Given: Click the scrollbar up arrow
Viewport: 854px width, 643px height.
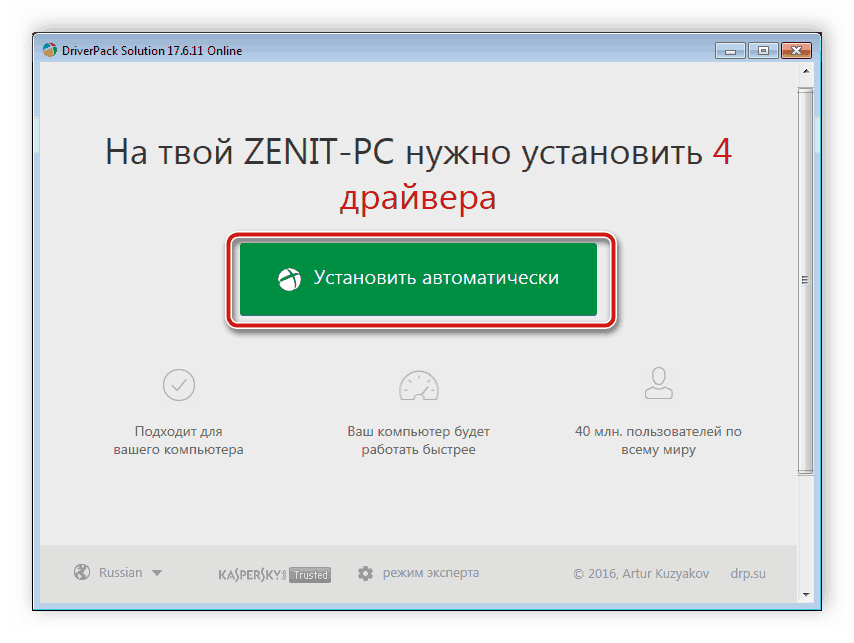Looking at the screenshot, I should [806, 71].
